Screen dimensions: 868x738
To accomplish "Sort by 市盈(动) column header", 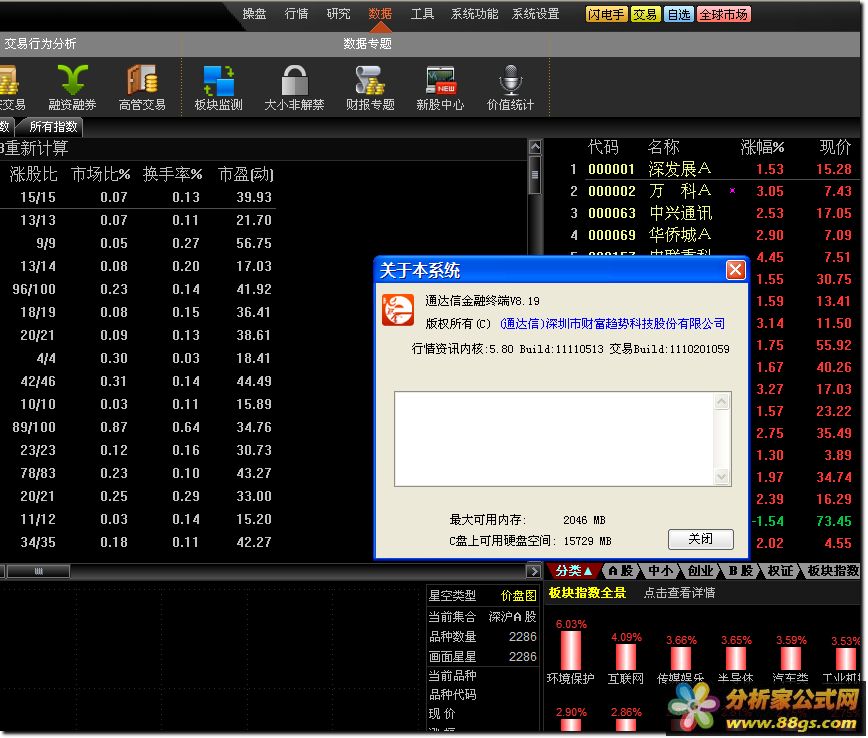I will click(x=246, y=174).
